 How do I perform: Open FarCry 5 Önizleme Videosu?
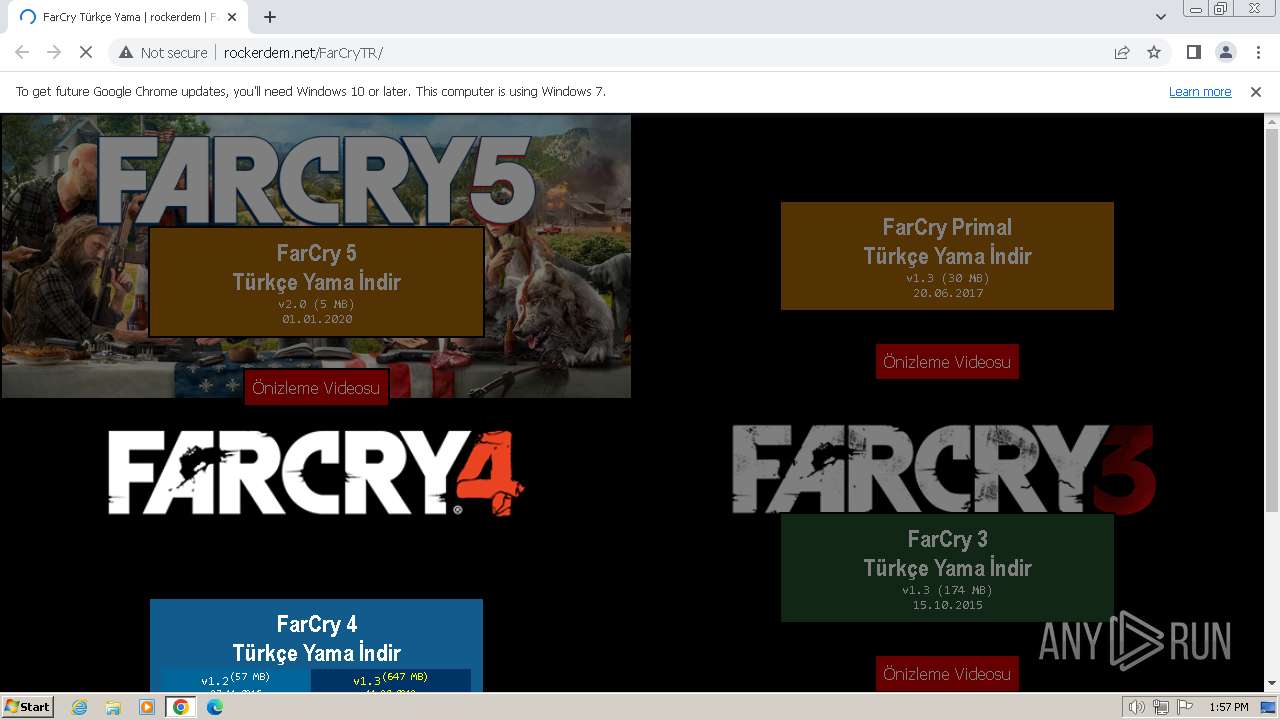coord(316,388)
